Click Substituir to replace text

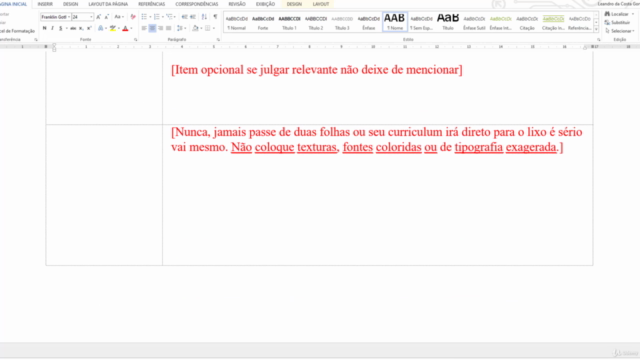(618, 22)
